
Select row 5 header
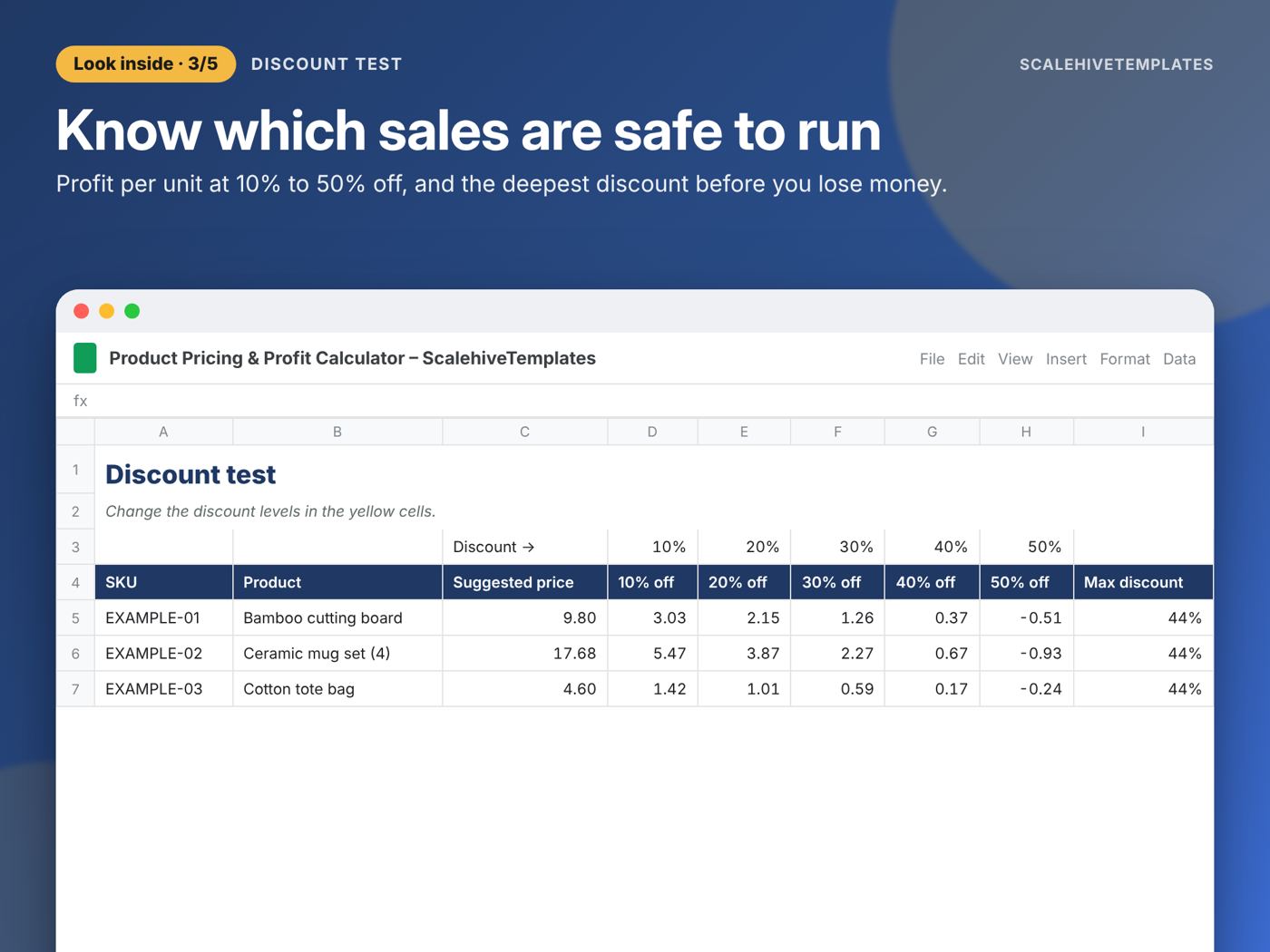[75, 617]
